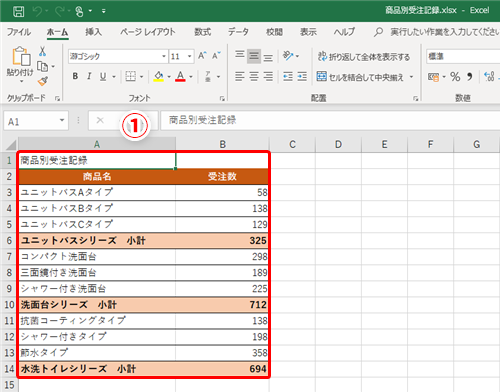Image resolution: width=500 pixels, height=392 pixels.
Task: Toggle Bold formatting
Action: [75, 76]
